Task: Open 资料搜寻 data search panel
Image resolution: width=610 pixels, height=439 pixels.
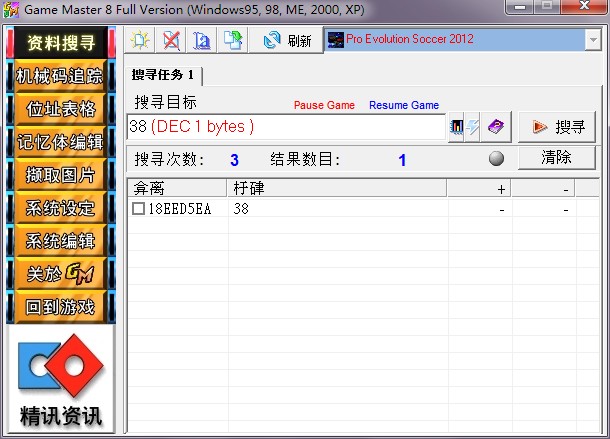Action: [x=61, y=42]
